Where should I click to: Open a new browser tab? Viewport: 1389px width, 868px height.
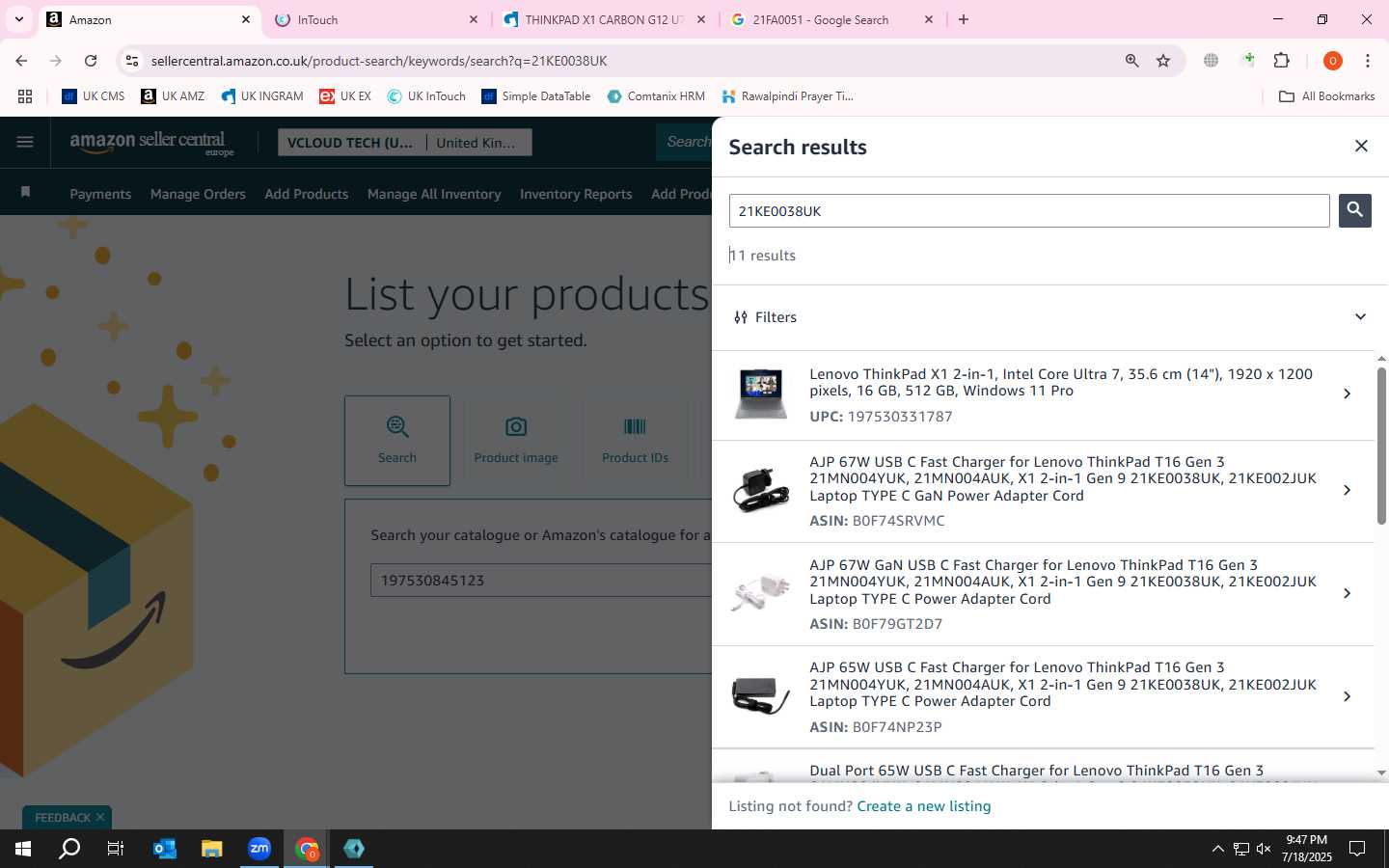(x=963, y=19)
